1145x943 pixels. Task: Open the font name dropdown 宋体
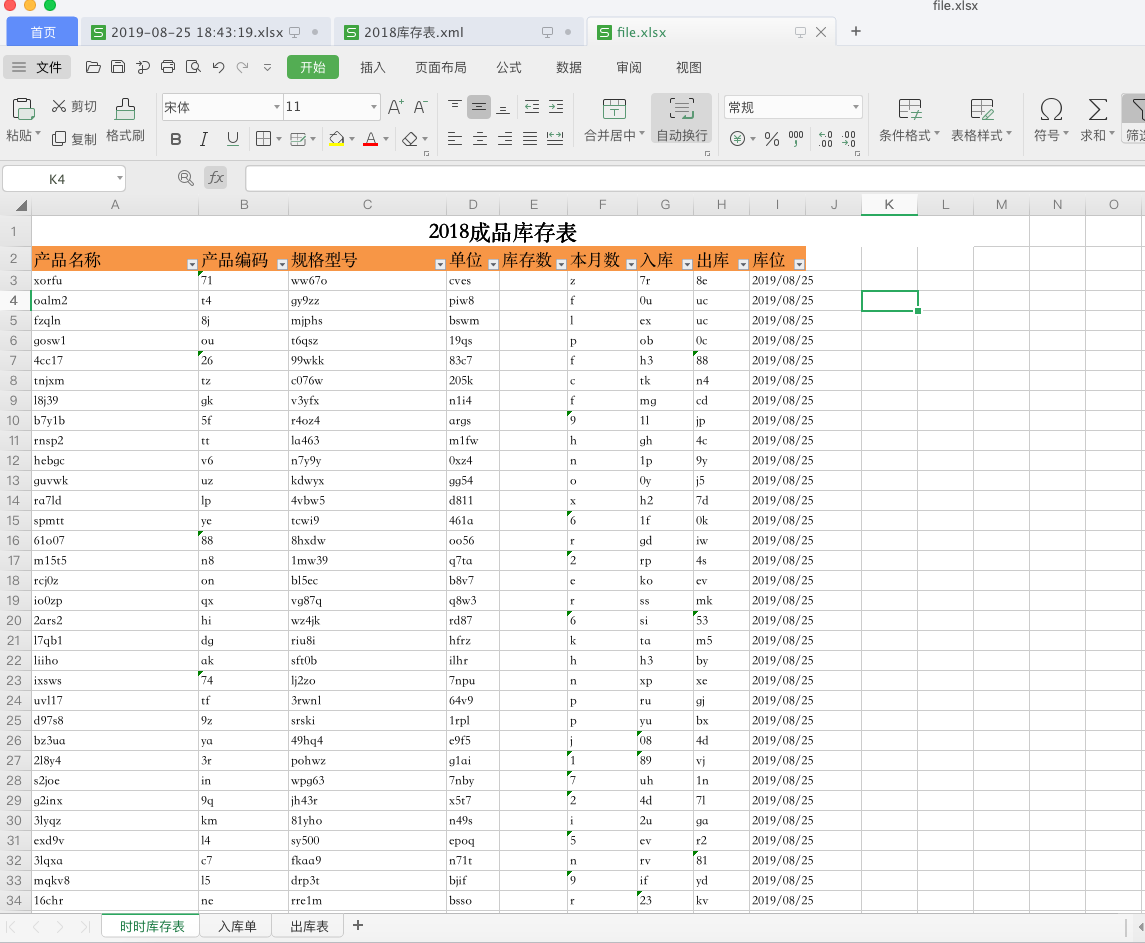tap(277, 107)
